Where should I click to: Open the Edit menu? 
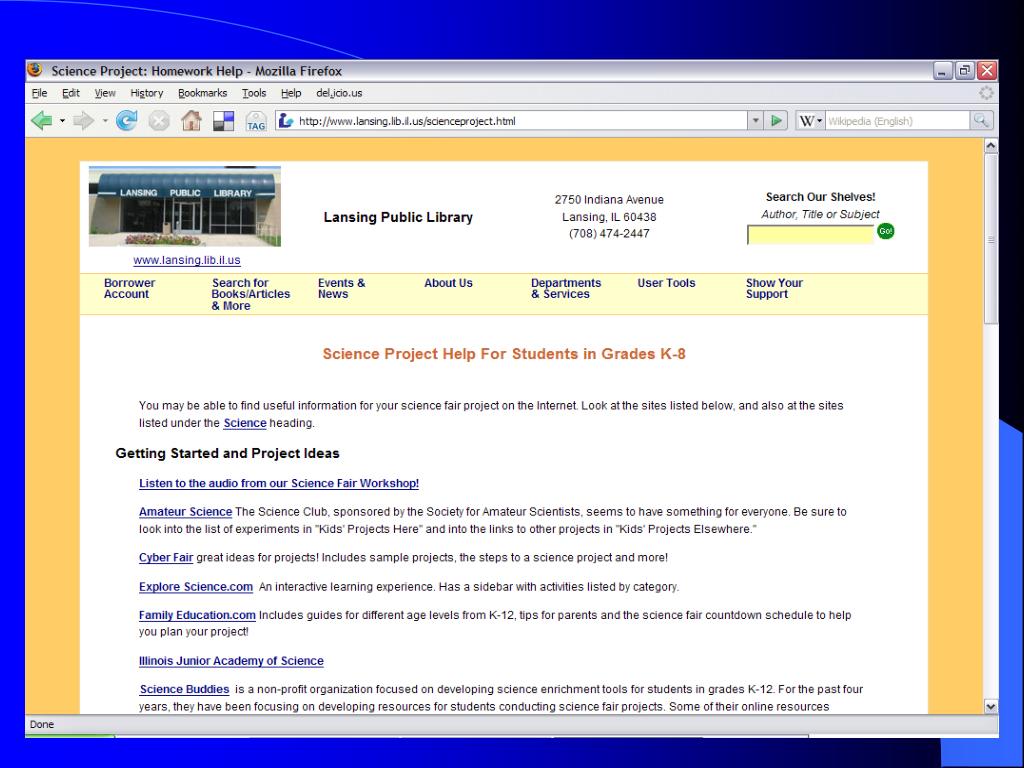pyautogui.click(x=71, y=93)
